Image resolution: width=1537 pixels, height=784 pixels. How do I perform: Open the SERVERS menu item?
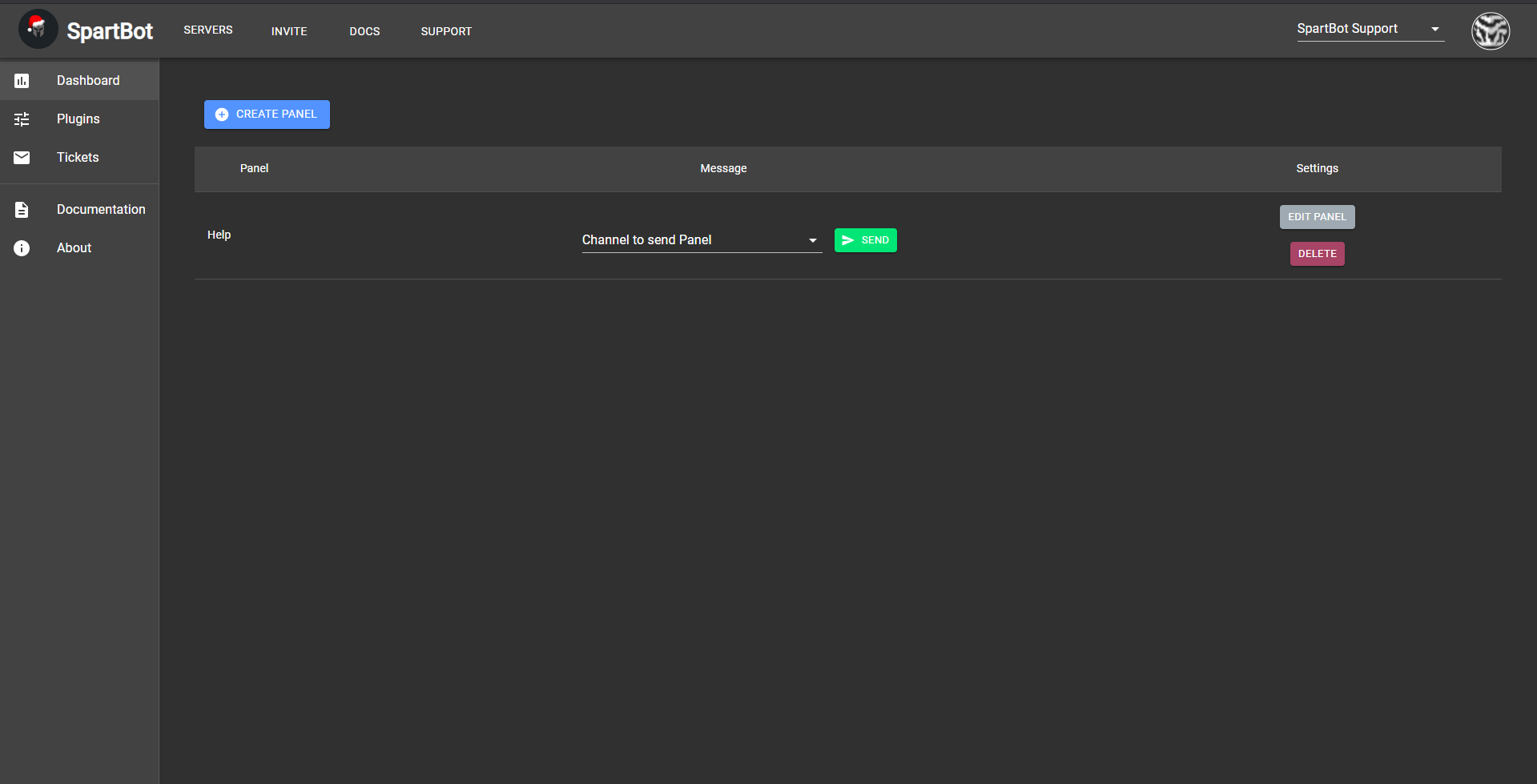(208, 30)
